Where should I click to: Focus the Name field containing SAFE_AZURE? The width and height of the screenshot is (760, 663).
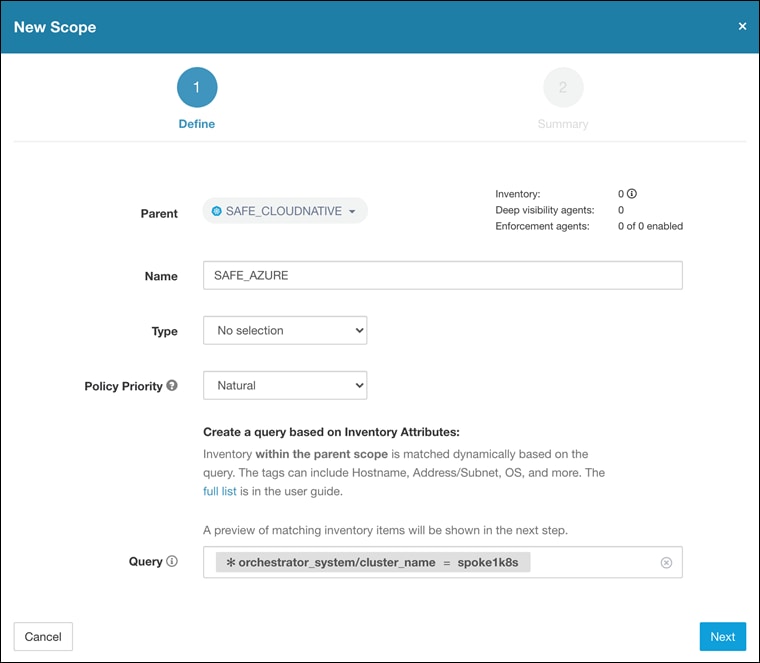coord(442,275)
